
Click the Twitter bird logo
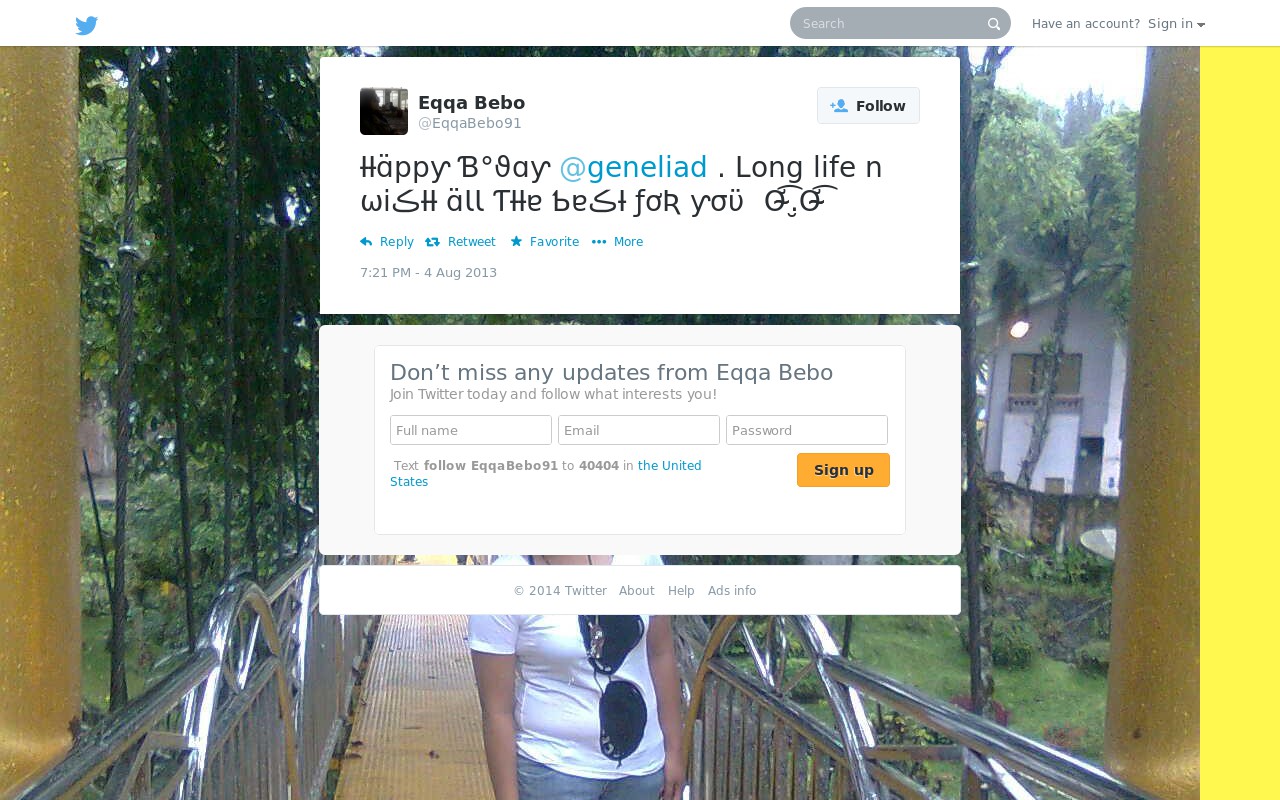tap(87, 25)
